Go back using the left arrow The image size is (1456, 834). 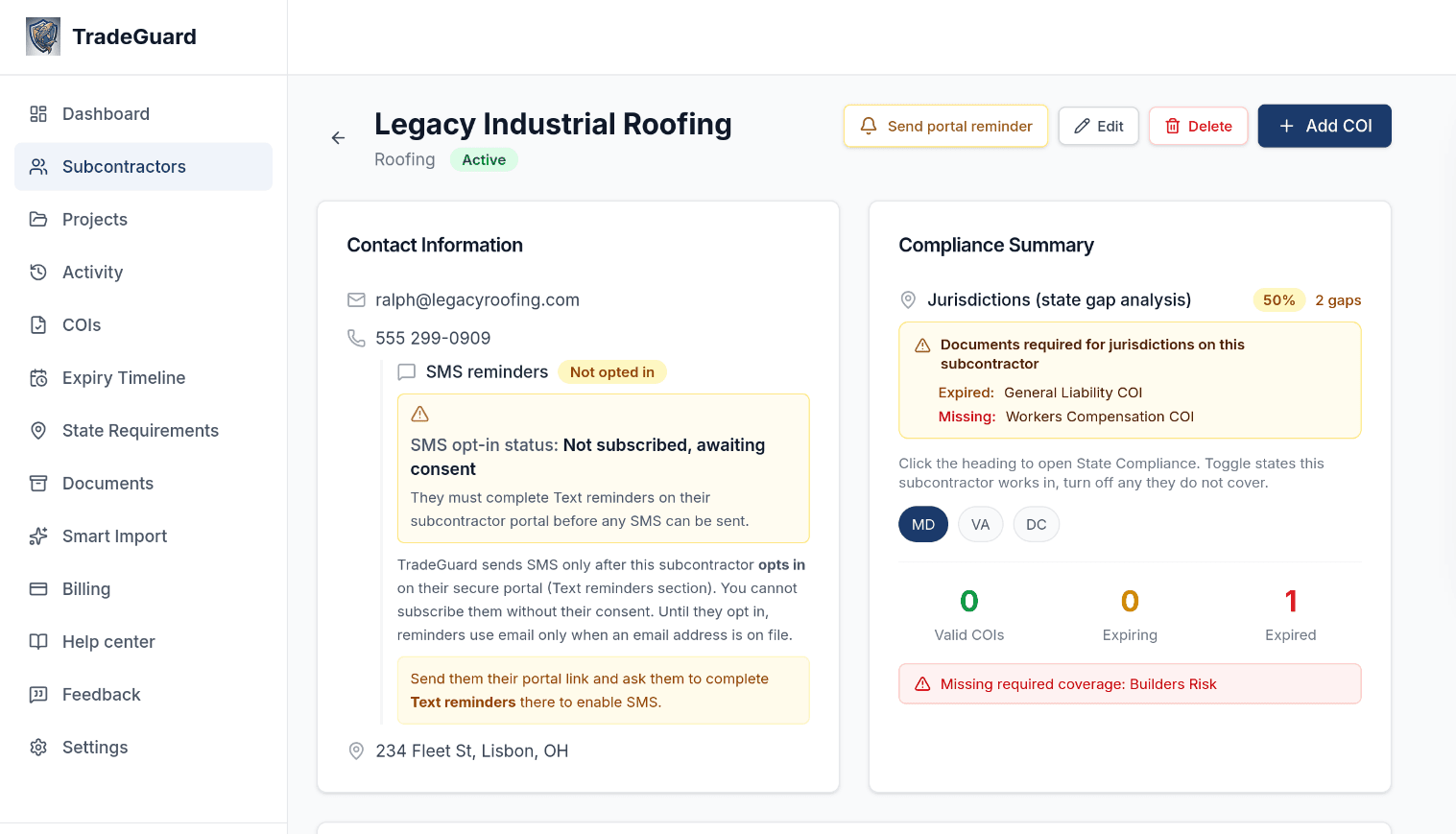tap(338, 138)
